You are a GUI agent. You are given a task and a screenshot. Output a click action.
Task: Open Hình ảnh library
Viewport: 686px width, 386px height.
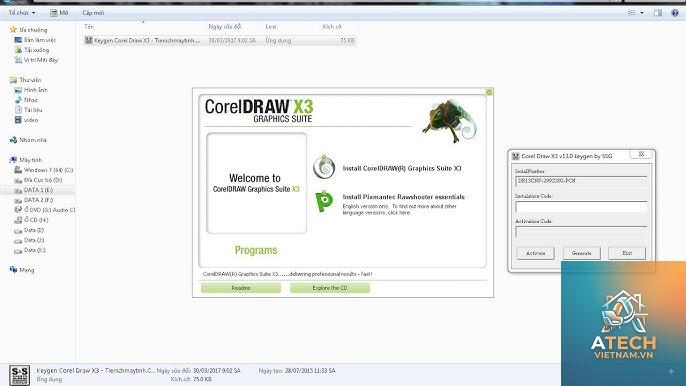pos(31,90)
